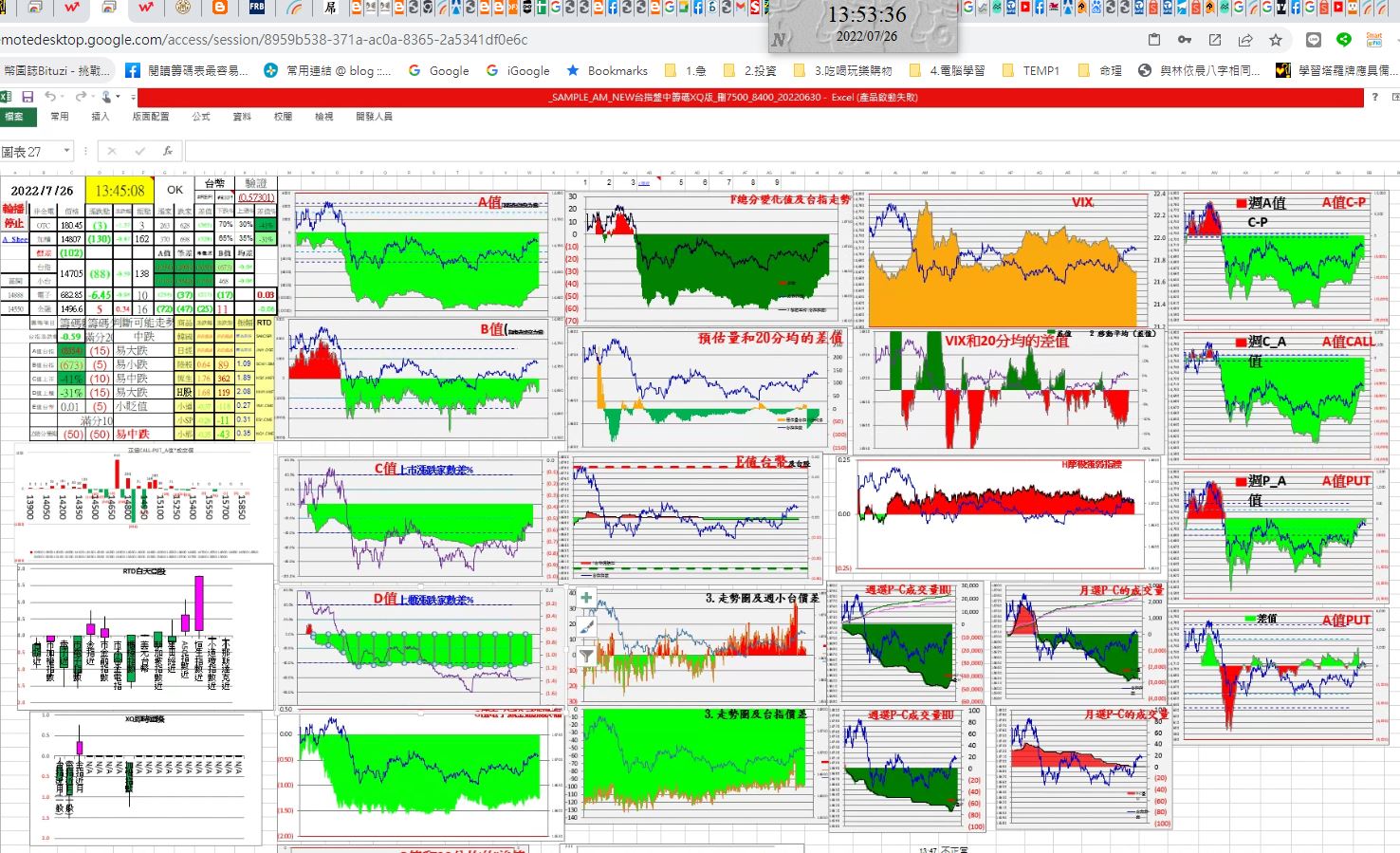
Task: Click the Excel save icon
Action: click(28, 97)
